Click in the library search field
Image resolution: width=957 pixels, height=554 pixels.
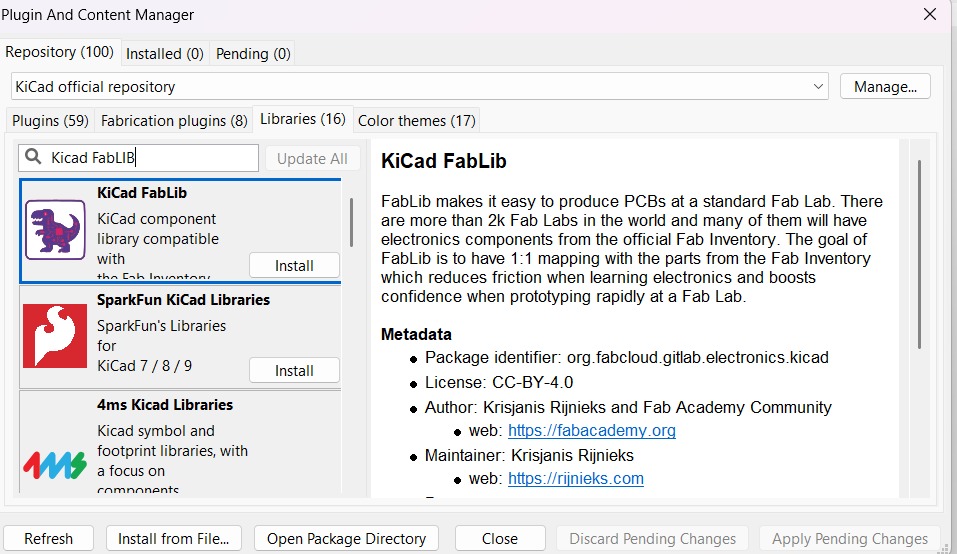[150, 158]
